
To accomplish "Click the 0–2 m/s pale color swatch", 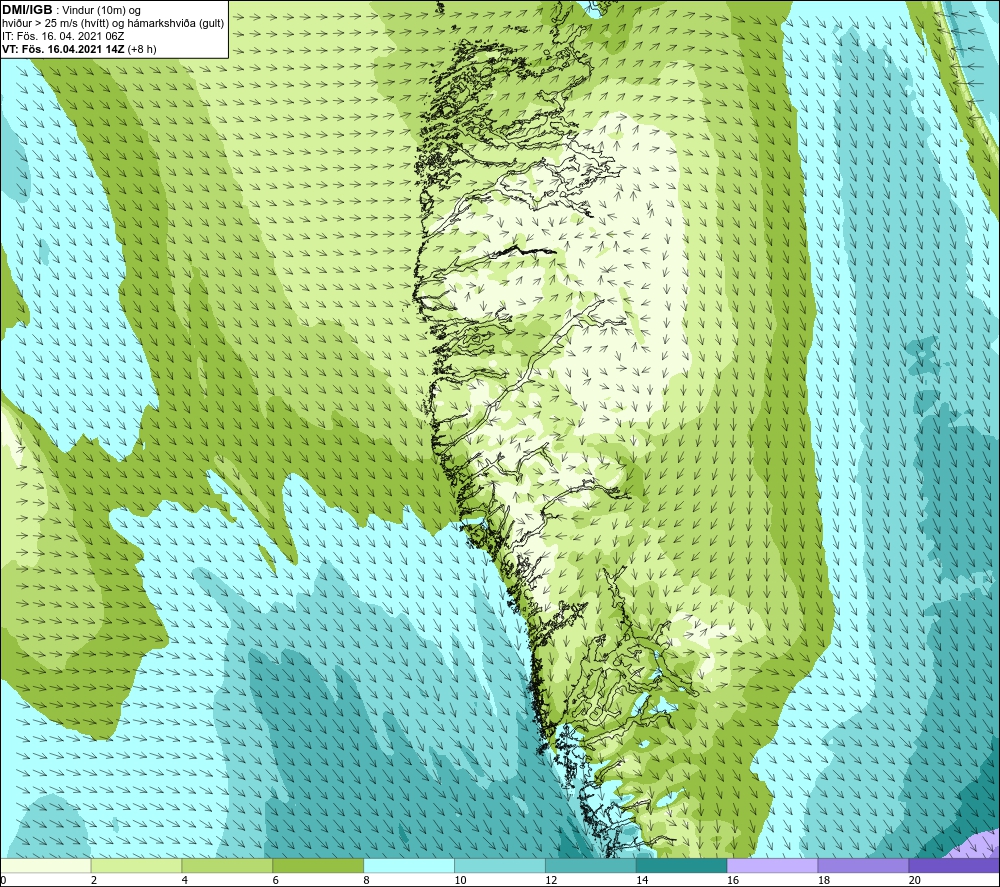I will click(46, 865).
